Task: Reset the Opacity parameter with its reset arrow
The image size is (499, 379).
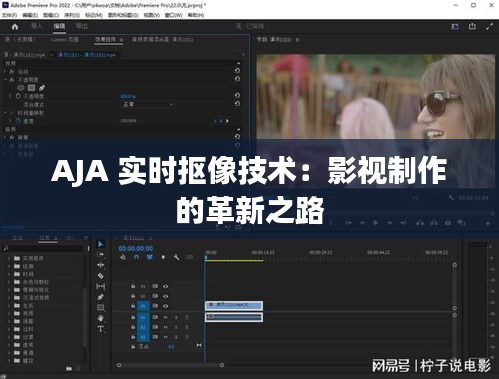Action: (x=237, y=96)
